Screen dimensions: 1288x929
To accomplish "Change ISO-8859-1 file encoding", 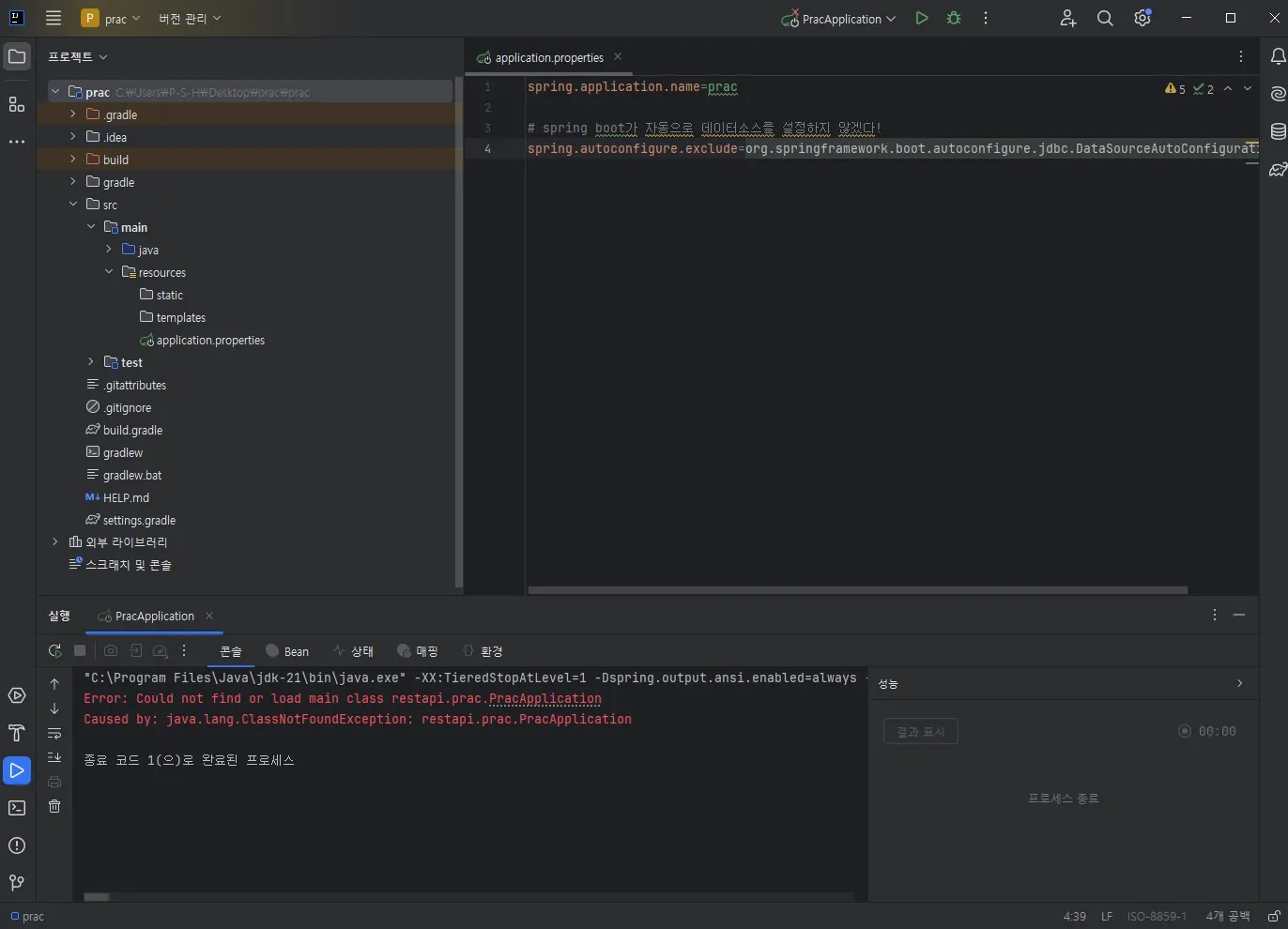I will (1157, 916).
